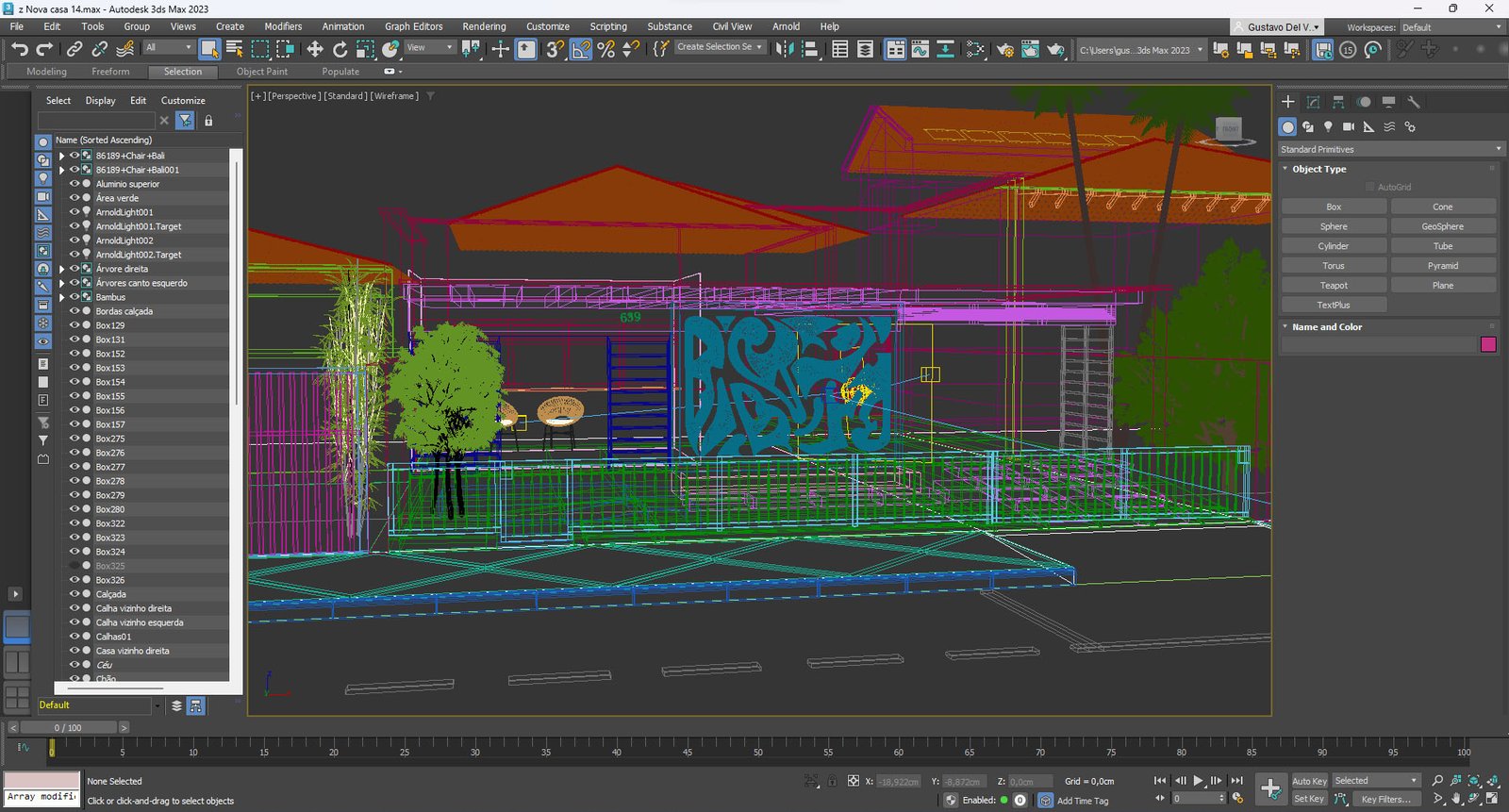Toggle the Auto Key animation mode
Image resolution: width=1509 pixels, height=812 pixels.
coord(1309,781)
